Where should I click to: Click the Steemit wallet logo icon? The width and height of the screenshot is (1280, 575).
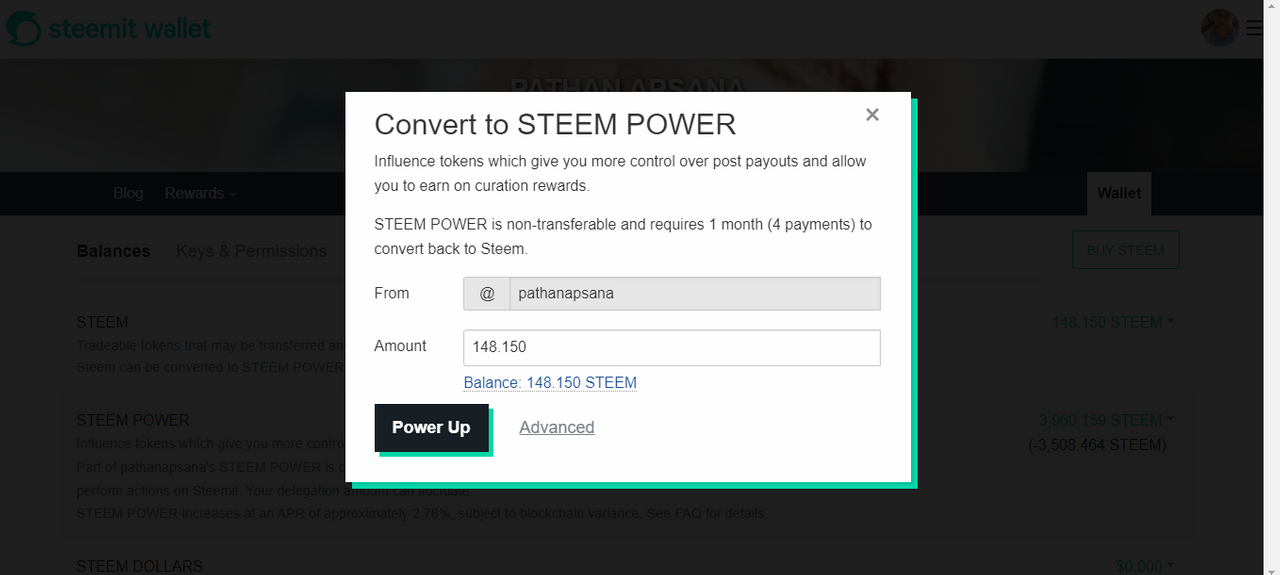coord(23,28)
